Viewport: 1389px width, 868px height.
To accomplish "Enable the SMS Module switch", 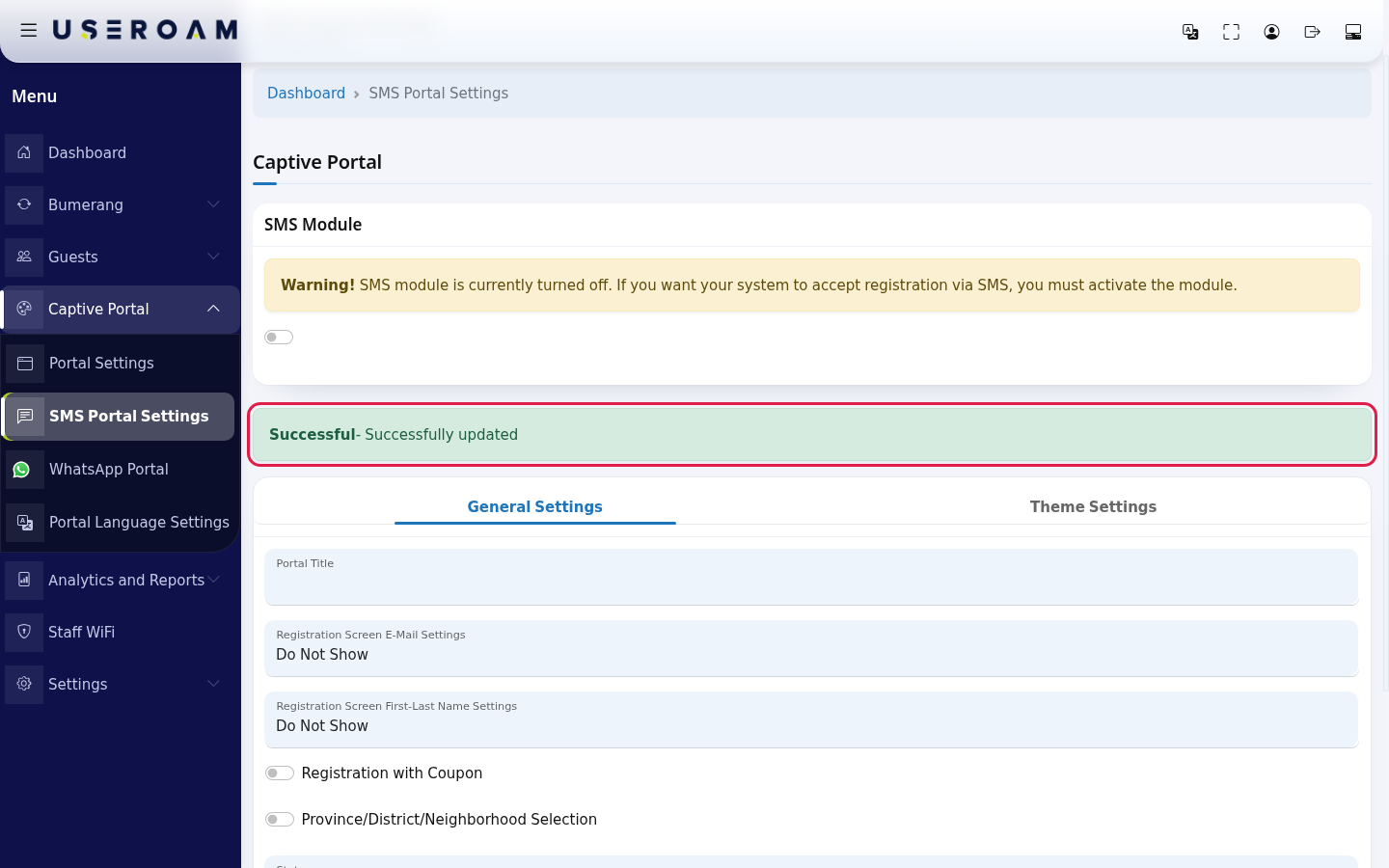I will [x=279, y=337].
